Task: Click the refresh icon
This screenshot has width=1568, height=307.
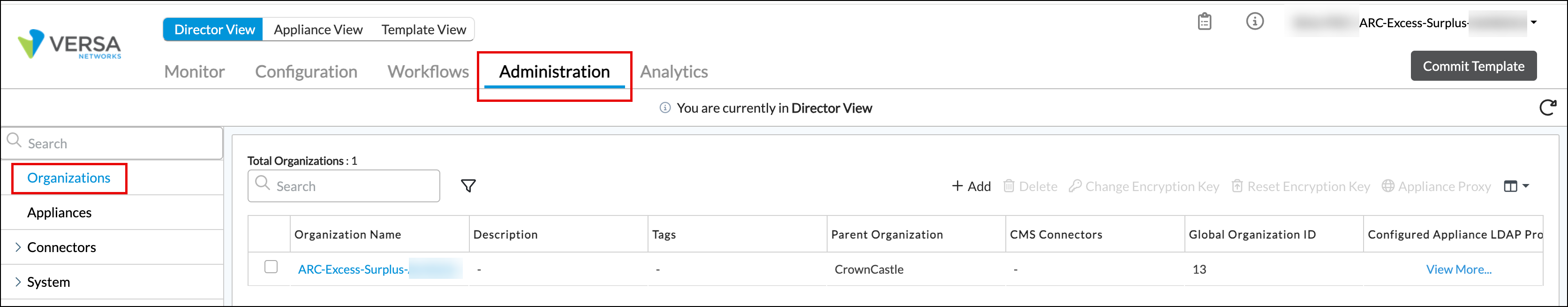Action: (1547, 108)
